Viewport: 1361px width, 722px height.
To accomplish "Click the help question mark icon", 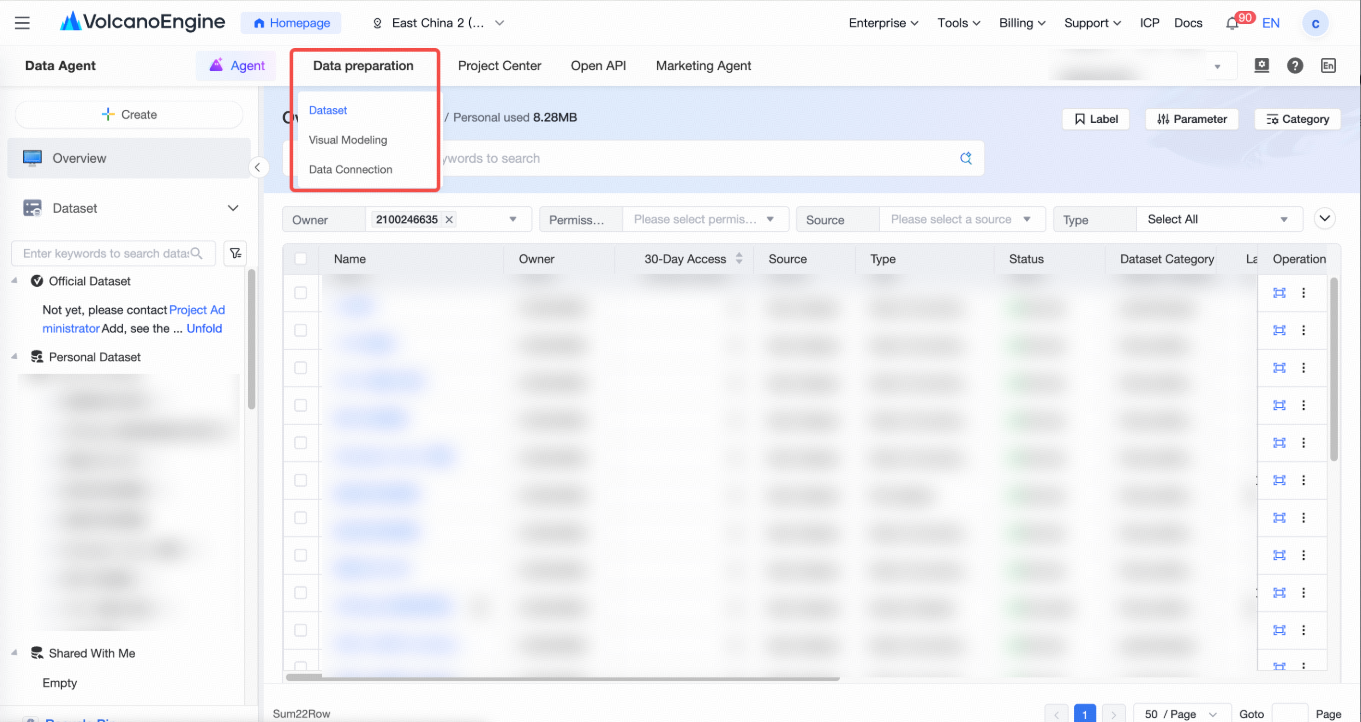I will point(1295,65).
